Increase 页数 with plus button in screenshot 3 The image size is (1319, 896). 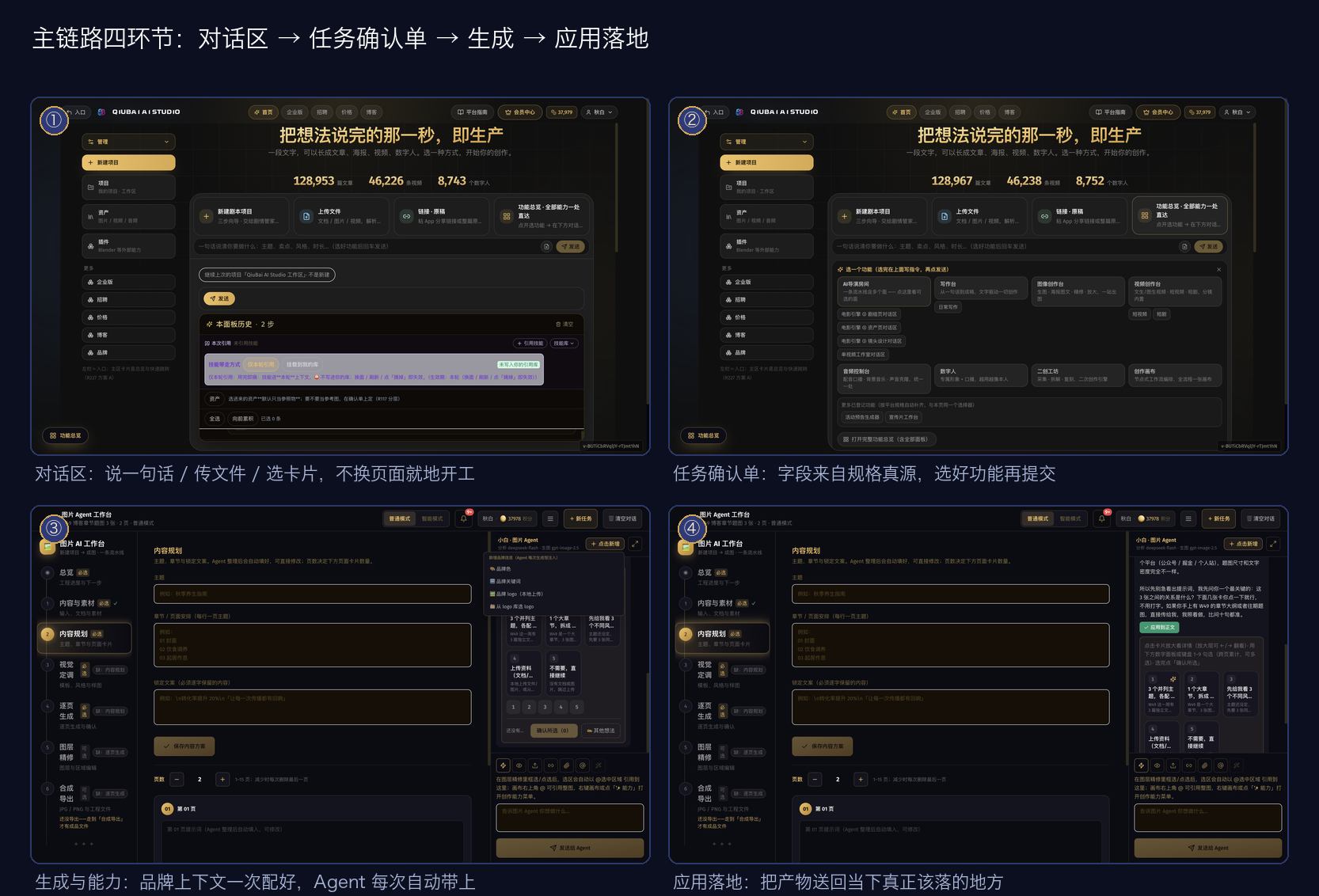pos(222,780)
